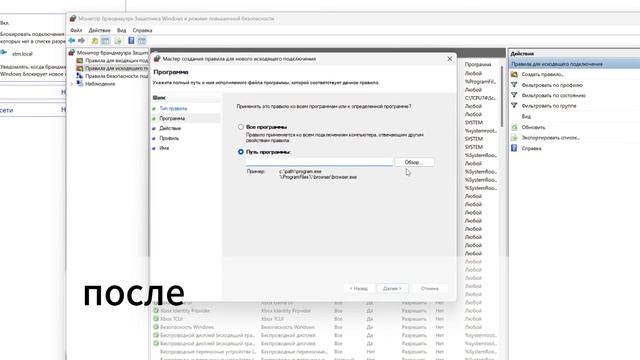Click the Xbox Identity Provider rule row
Image resolution: width=640 pixels, height=360 pixels.
pos(327,311)
